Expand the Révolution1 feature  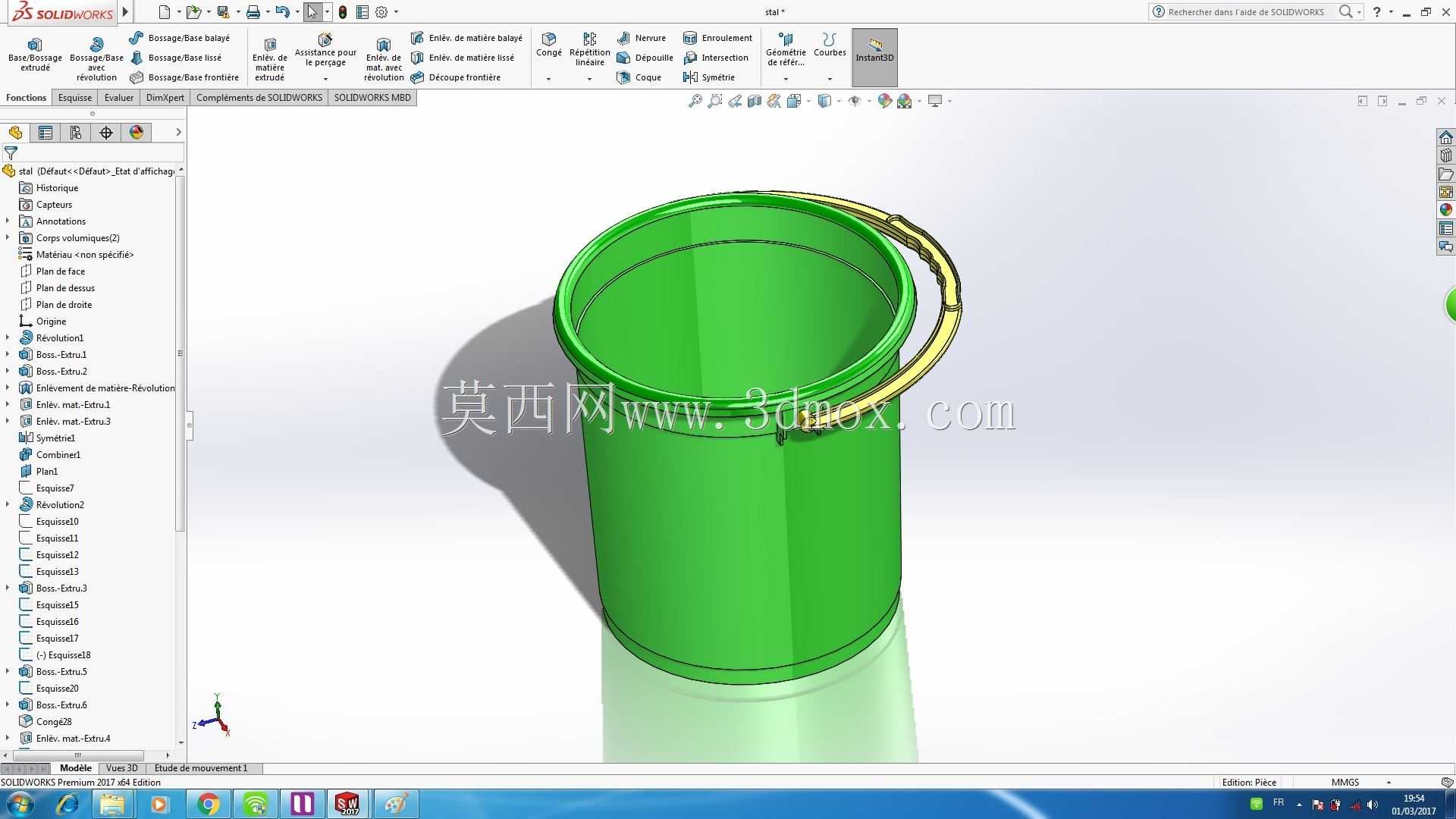point(8,337)
